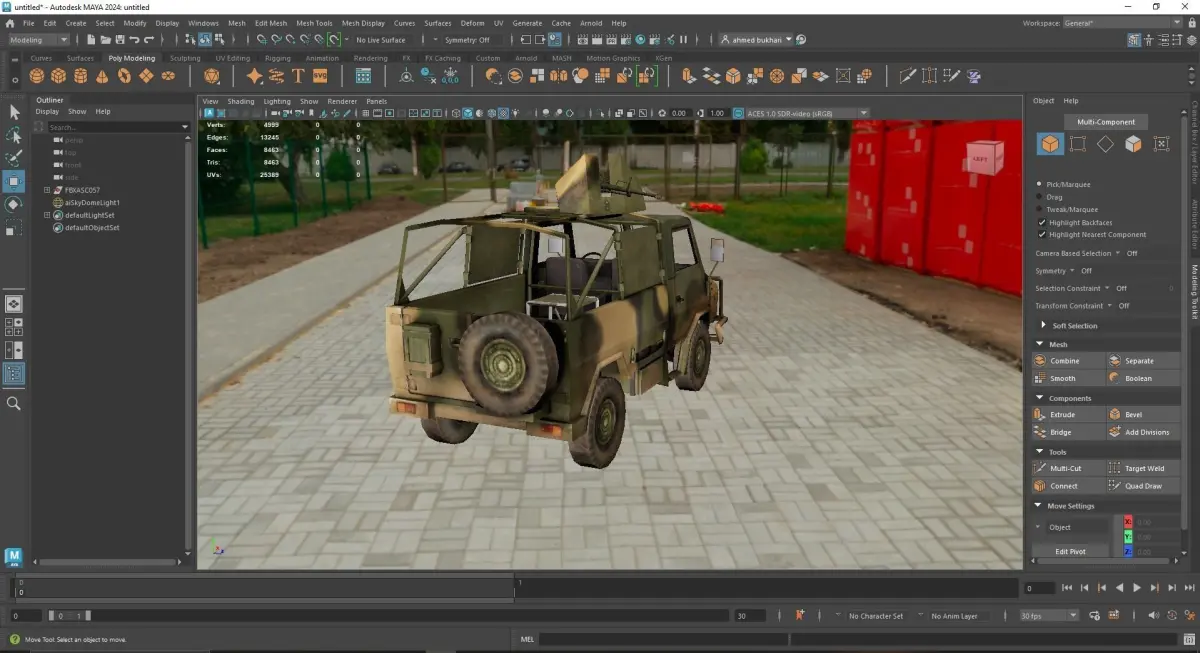Image resolution: width=1200 pixels, height=653 pixels.
Task: Click the polygon Type text tool icon
Action: 298,76
